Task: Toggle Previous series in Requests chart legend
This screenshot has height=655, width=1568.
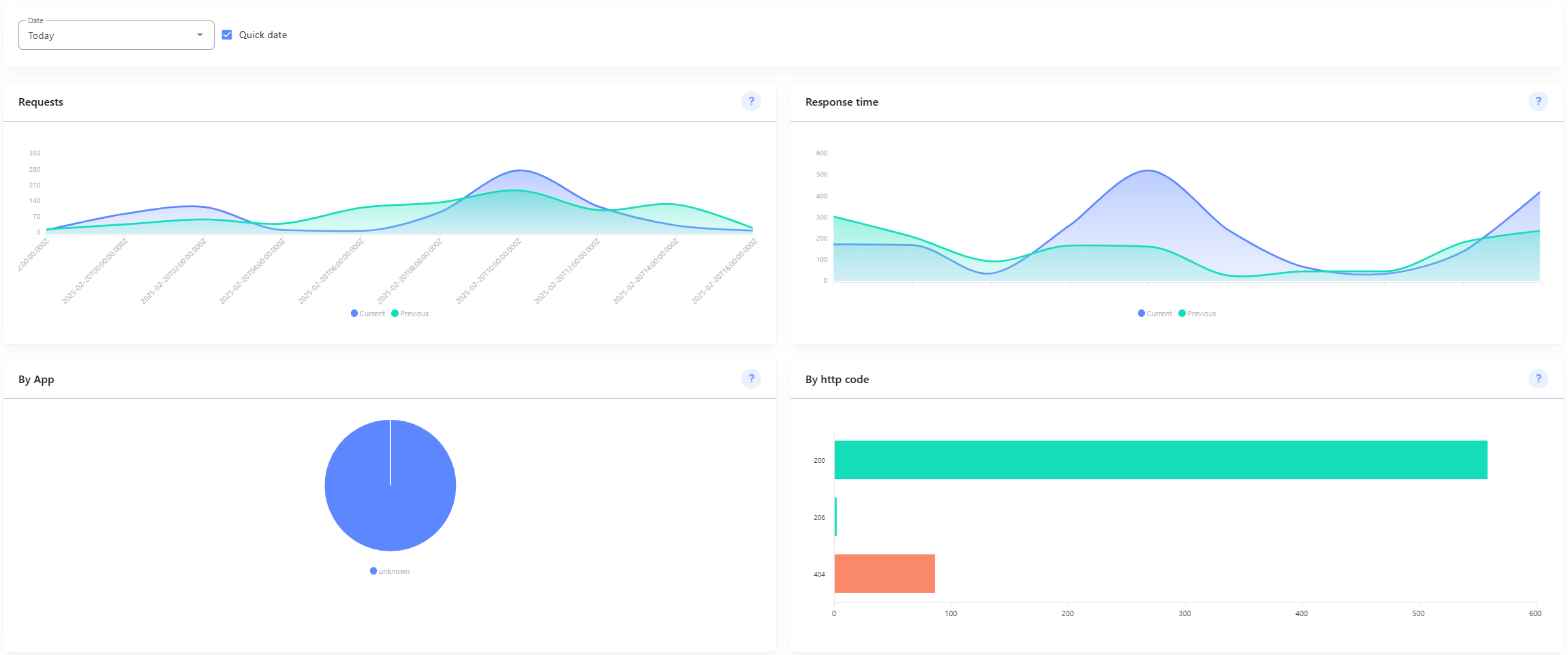Action: [x=410, y=314]
